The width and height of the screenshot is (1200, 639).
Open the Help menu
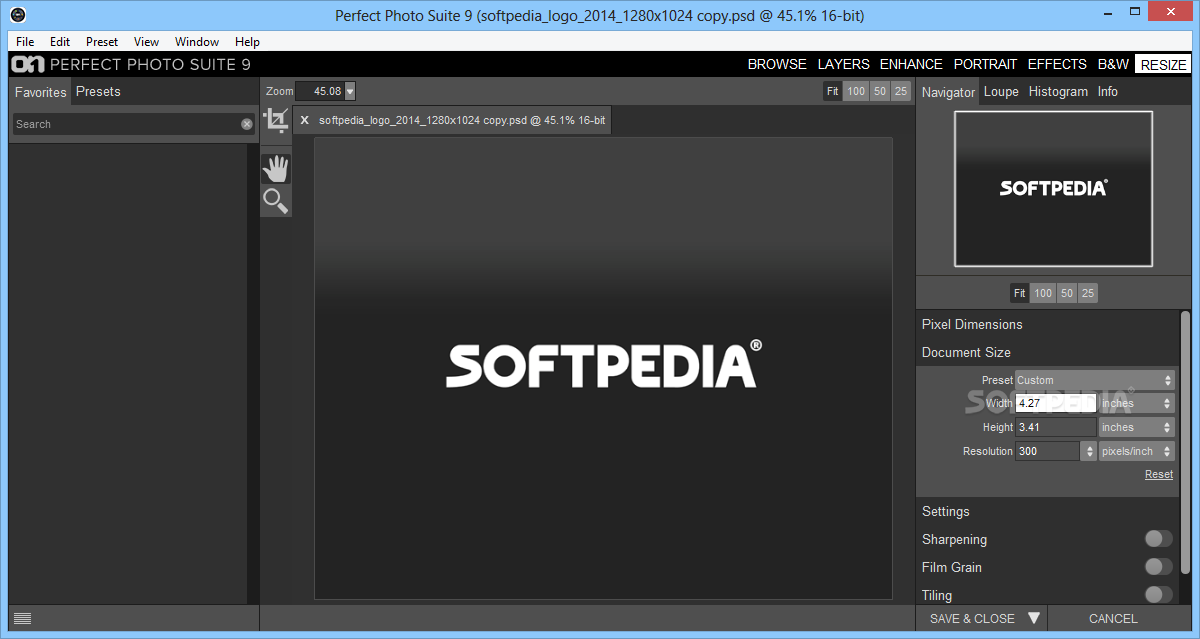coord(247,42)
